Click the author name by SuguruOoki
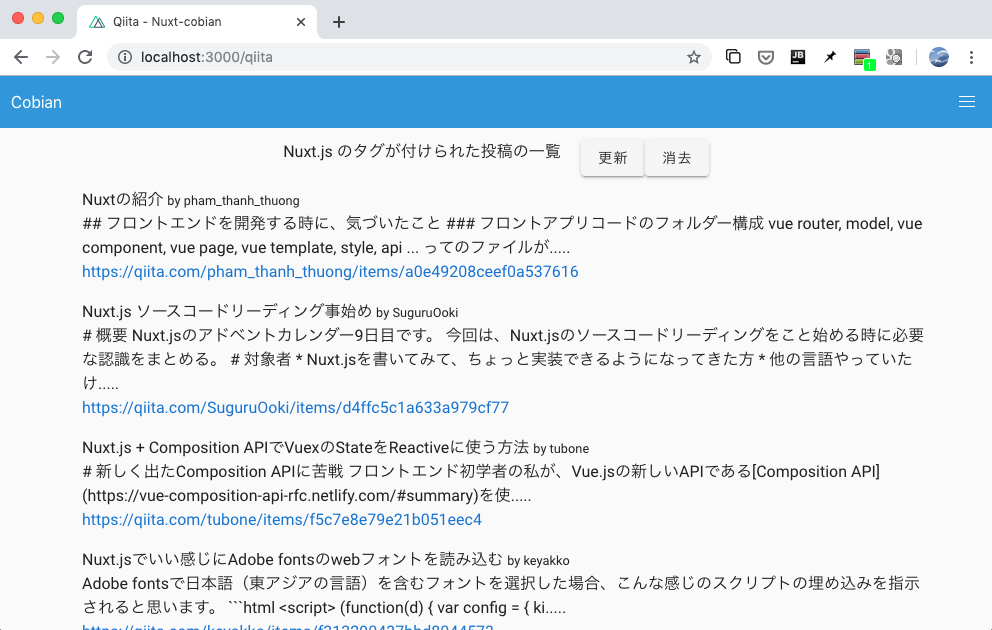The height and width of the screenshot is (630, 992). (417, 312)
